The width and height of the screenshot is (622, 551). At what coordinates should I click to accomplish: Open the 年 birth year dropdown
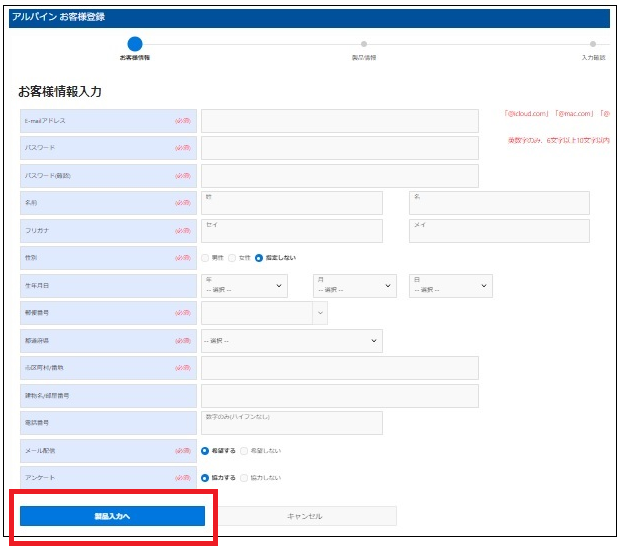(x=244, y=286)
